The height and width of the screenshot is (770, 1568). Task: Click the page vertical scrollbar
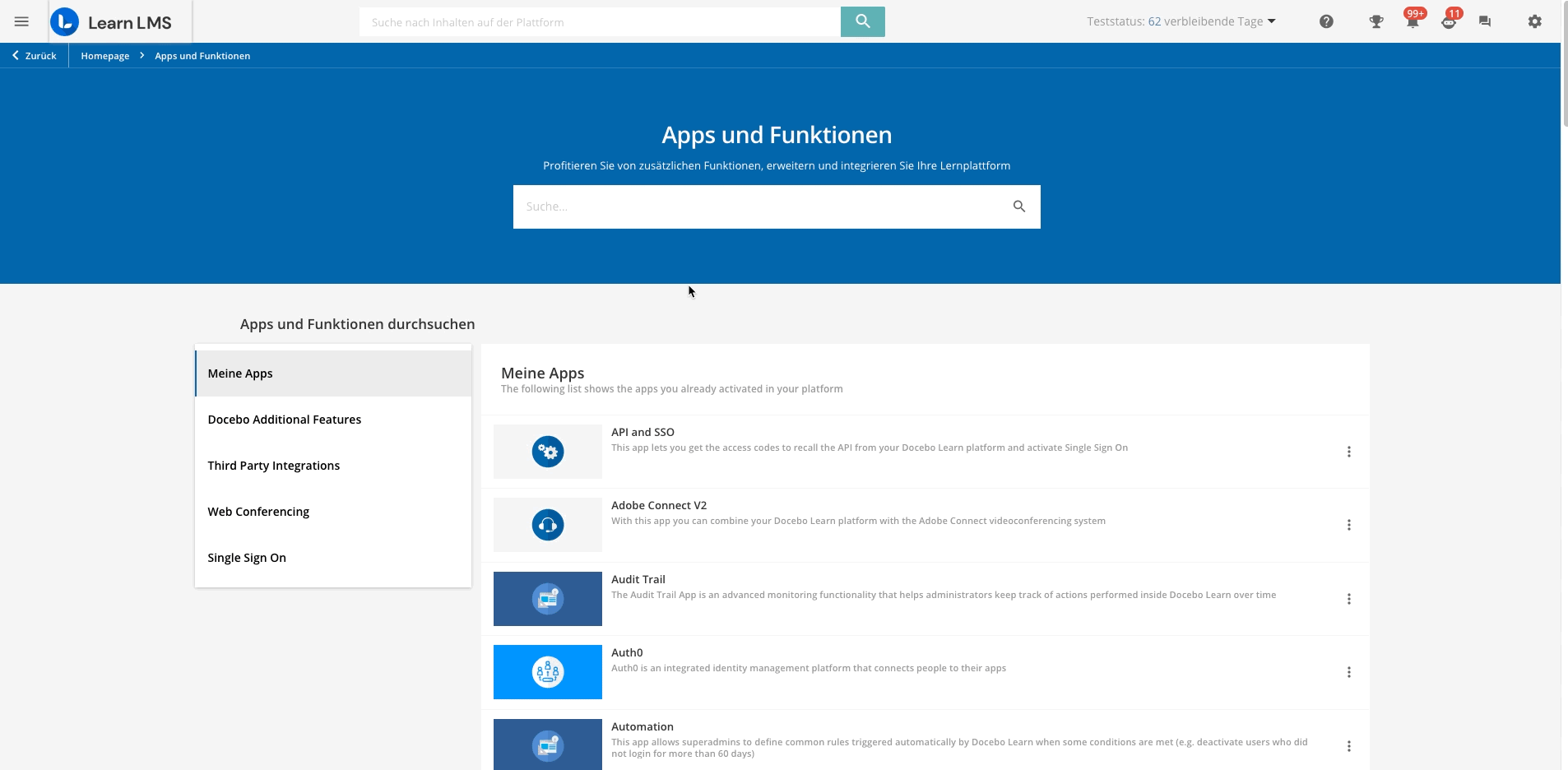tap(1564, 64)
